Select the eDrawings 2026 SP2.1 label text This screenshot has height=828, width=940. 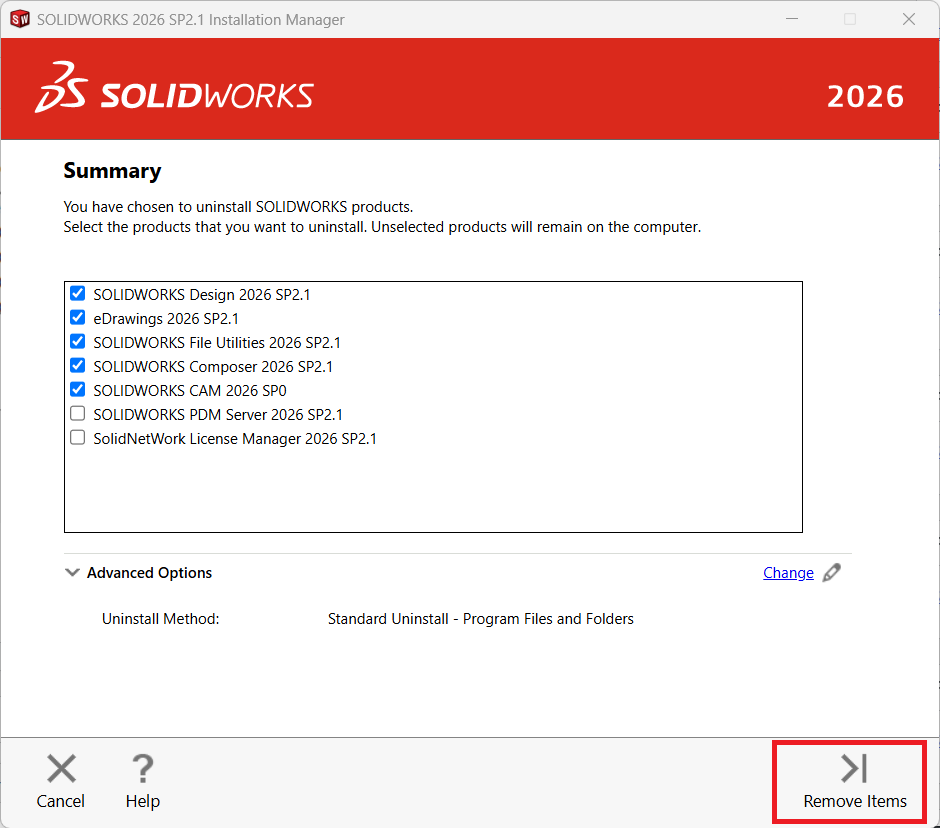pos(166,318)
